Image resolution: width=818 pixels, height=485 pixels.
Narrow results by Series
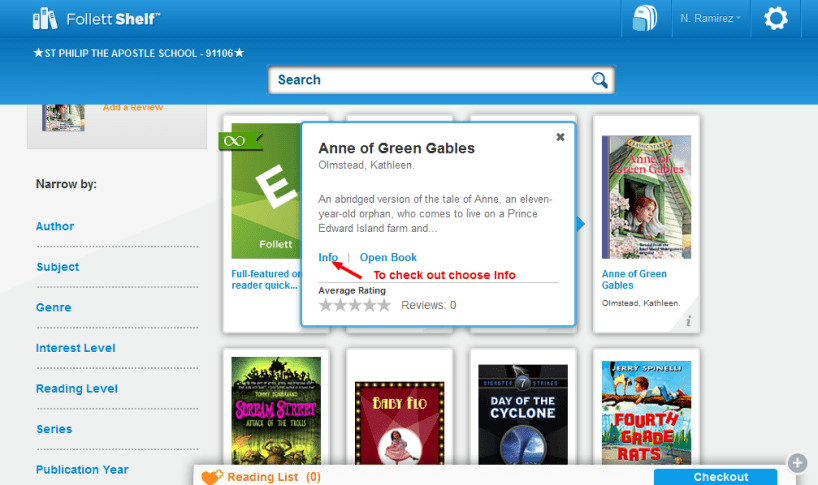(54, 429)
